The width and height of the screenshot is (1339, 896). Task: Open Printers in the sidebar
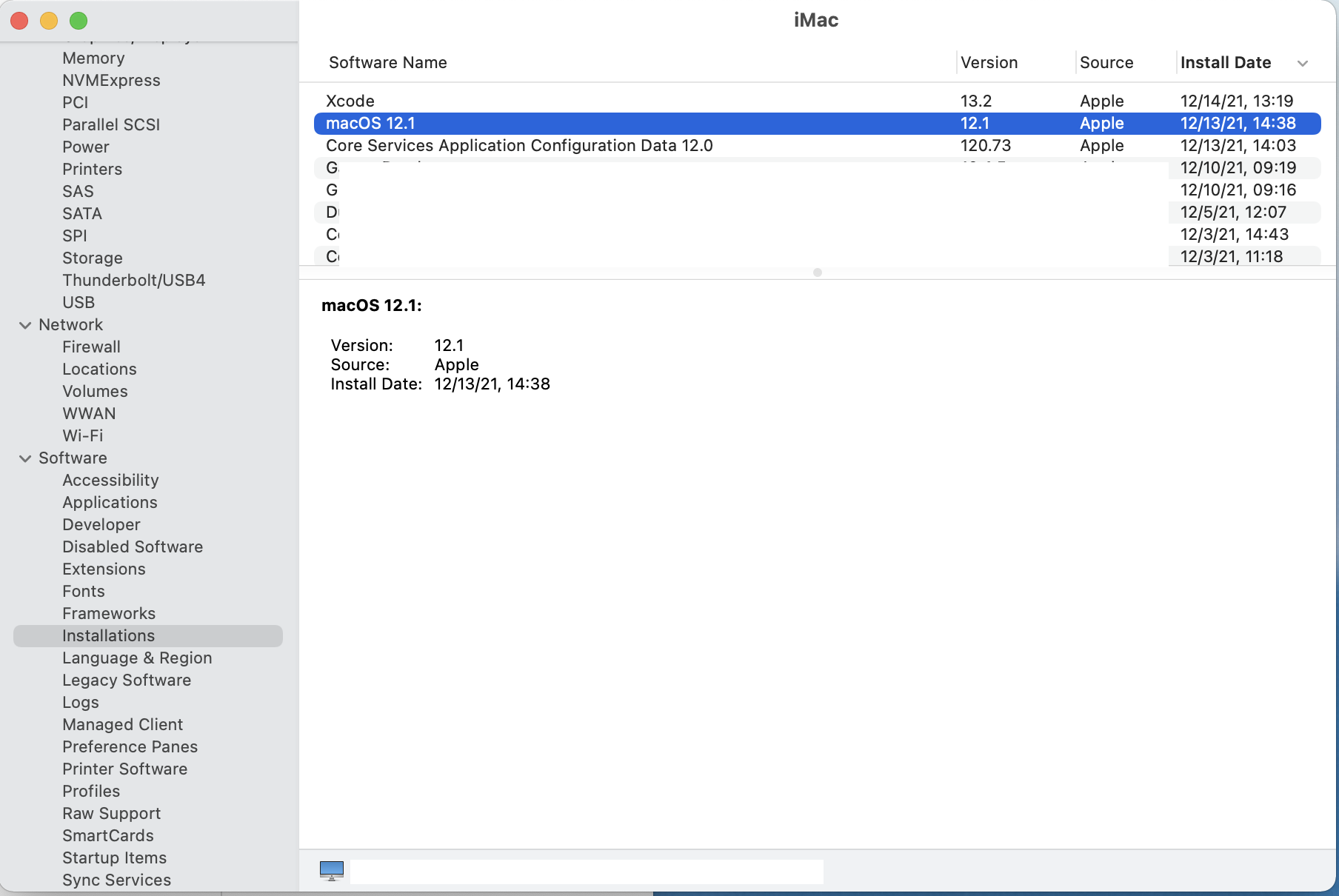tap(92, 170)
